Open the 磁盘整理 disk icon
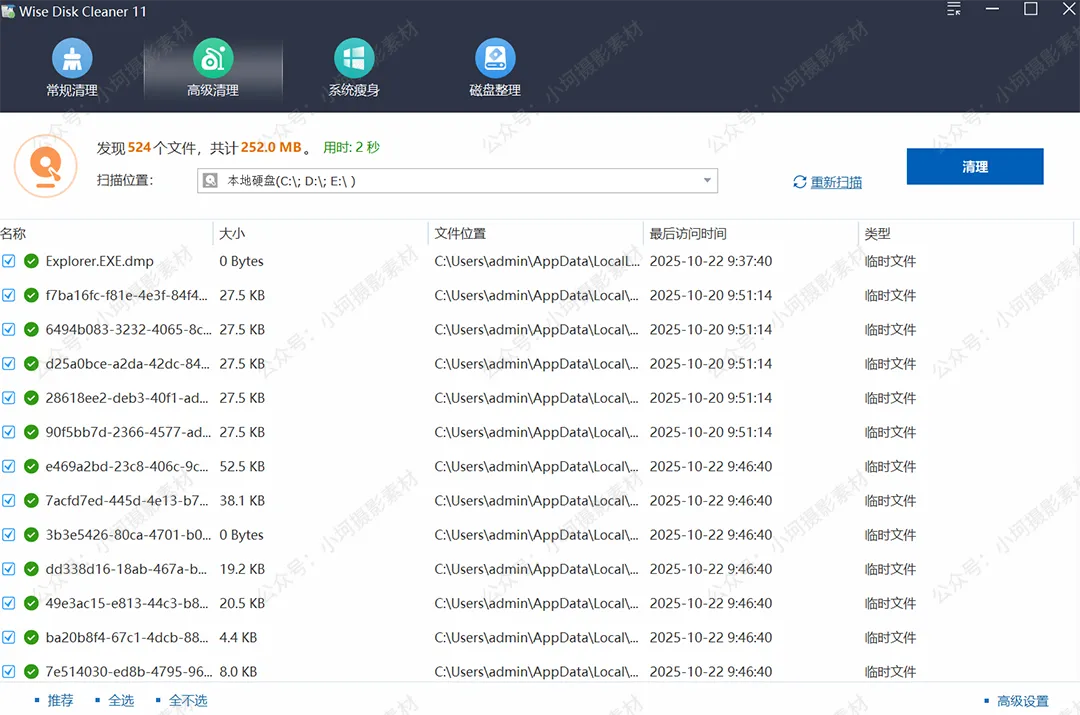 click(495, 59)
